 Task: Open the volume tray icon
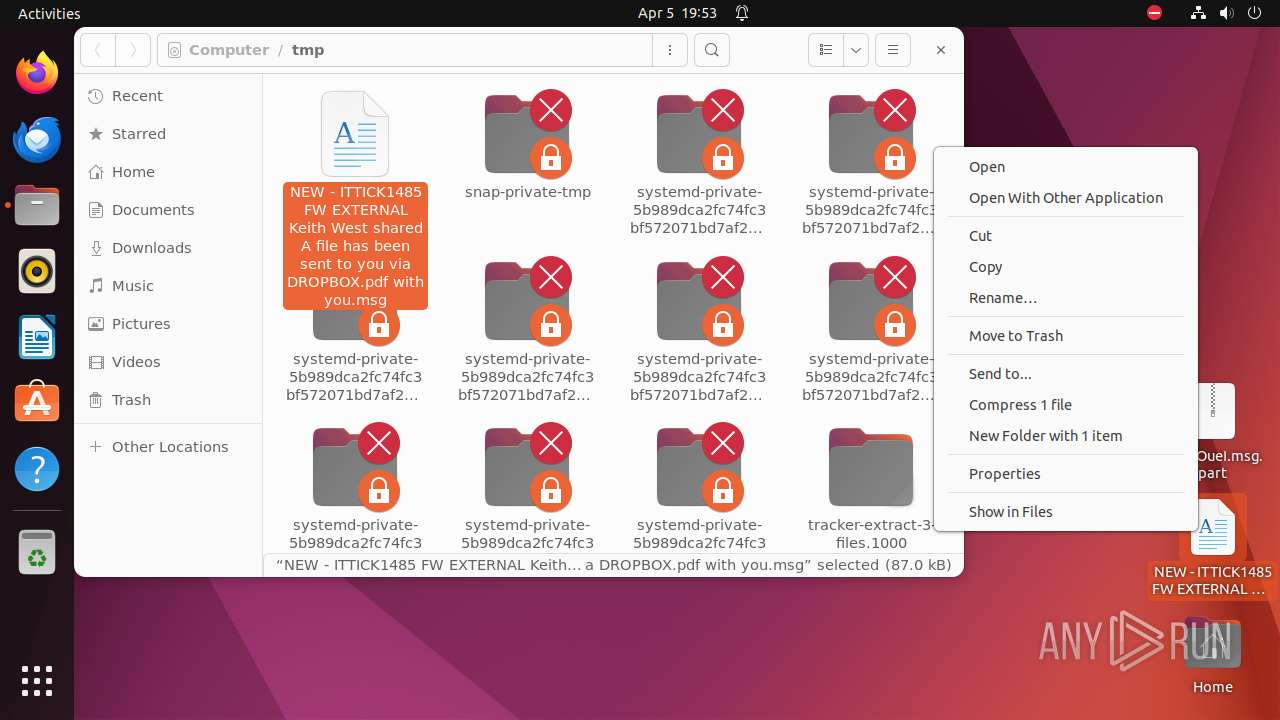pos(1226,13)
